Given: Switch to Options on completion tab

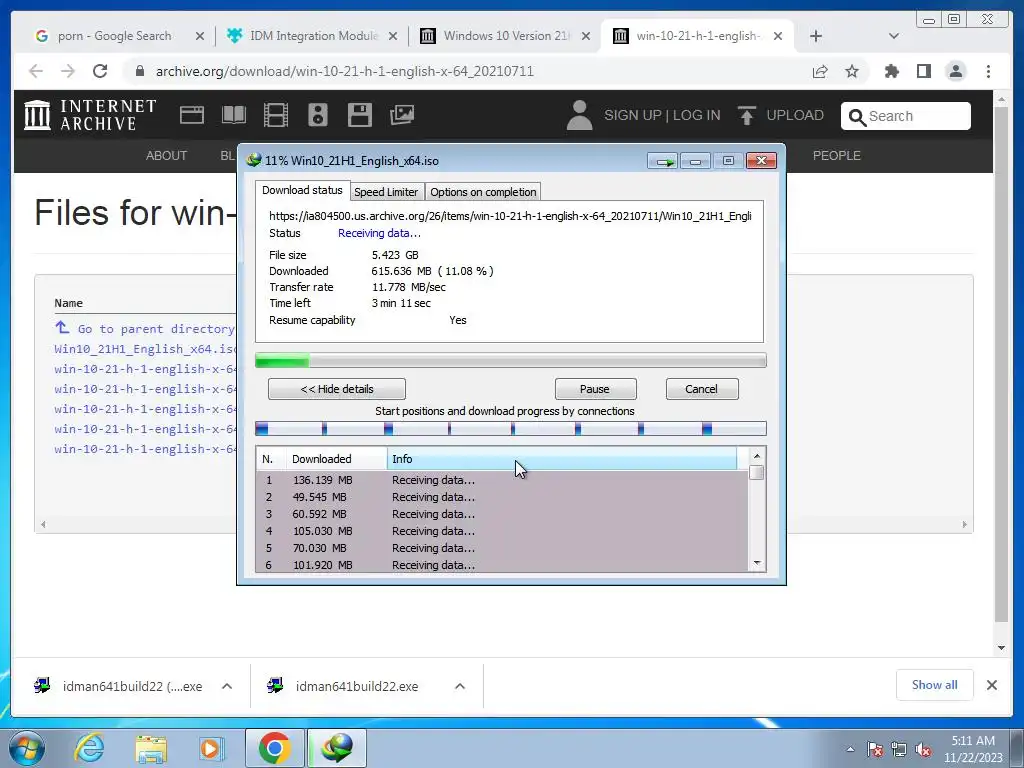Looking at the screenshot, I should coord(483,192).
